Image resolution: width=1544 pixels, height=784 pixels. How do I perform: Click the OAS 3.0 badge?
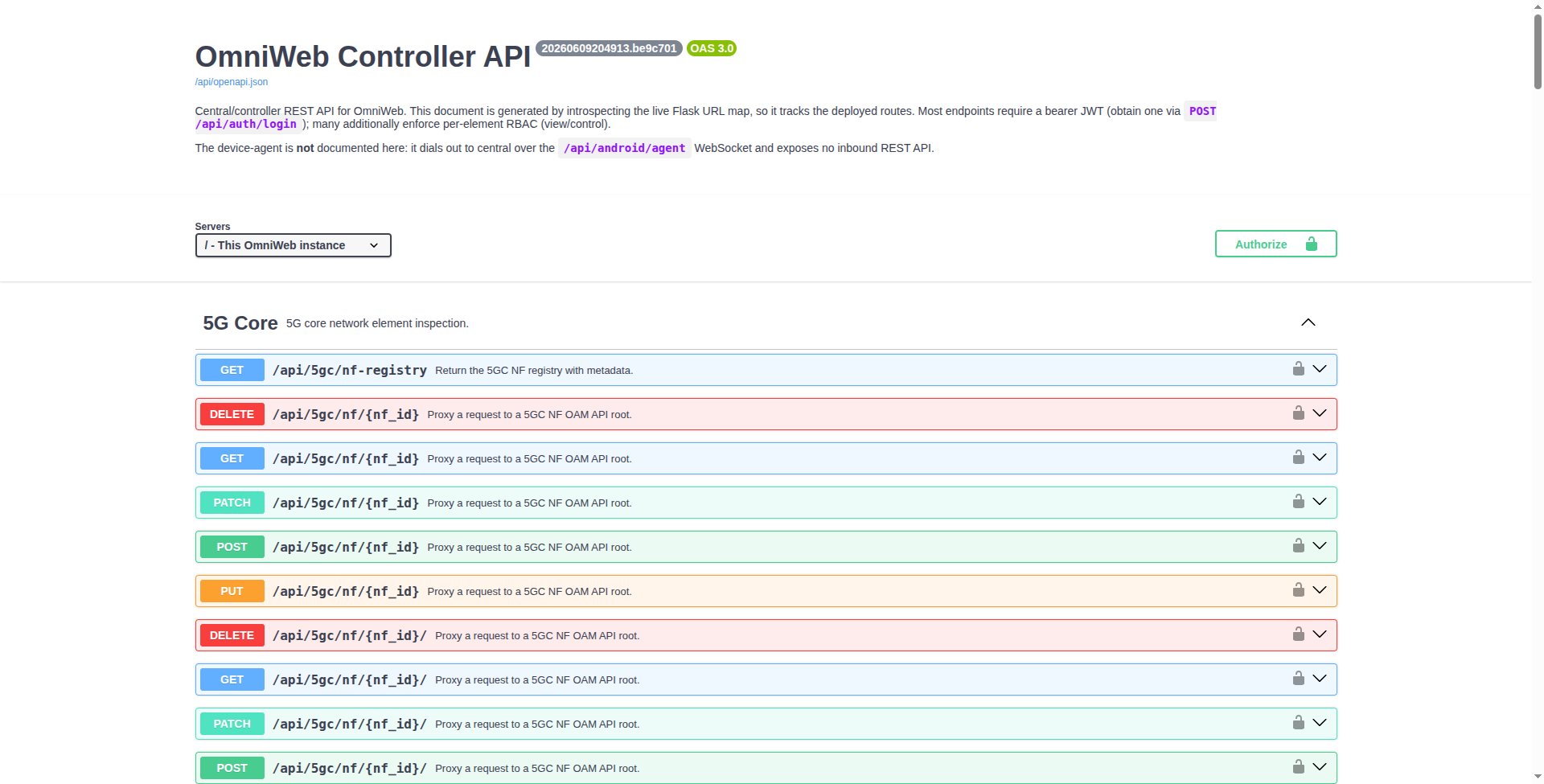(x=712, y=48)
